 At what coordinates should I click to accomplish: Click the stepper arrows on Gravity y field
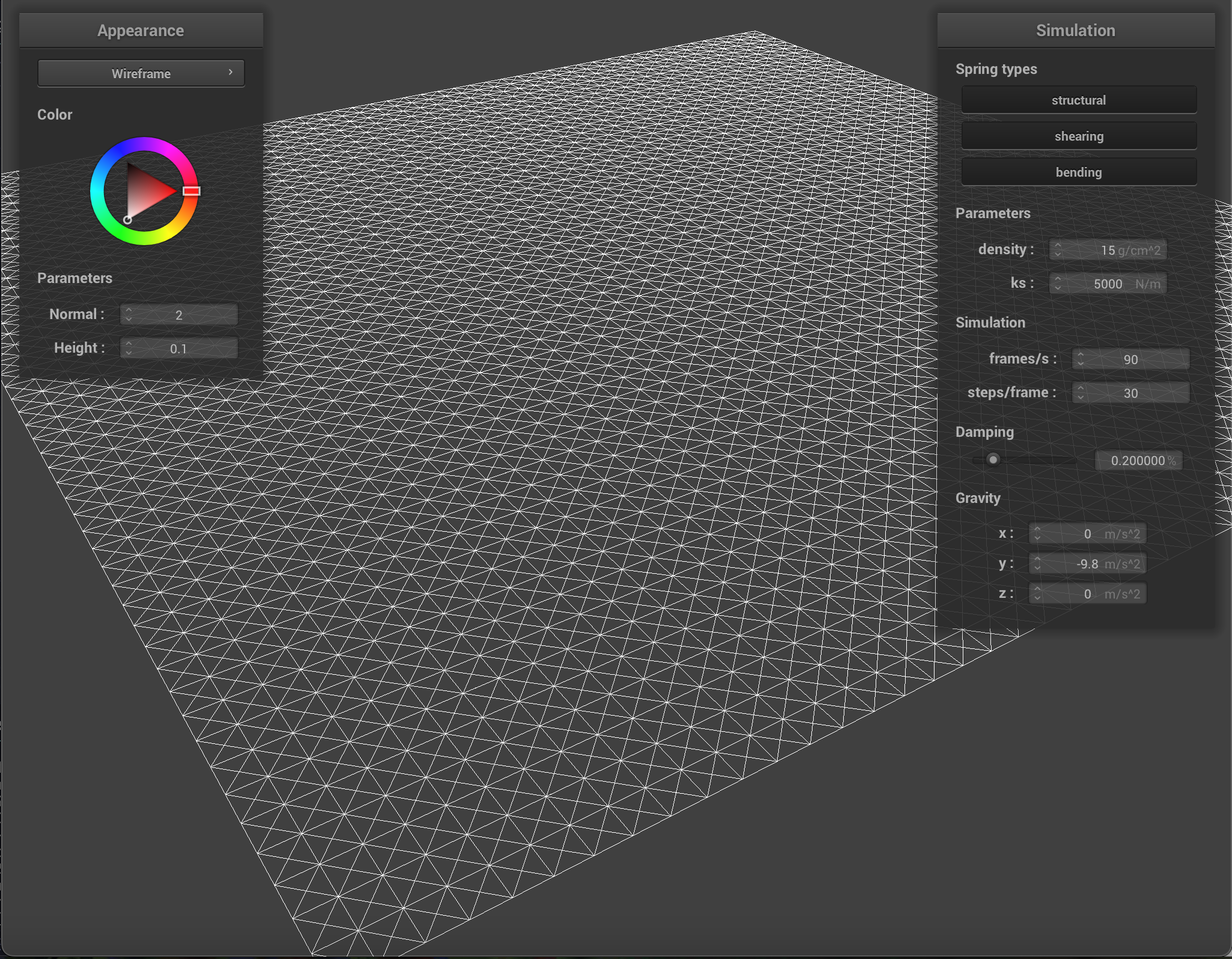click(x=1037, y=564)
